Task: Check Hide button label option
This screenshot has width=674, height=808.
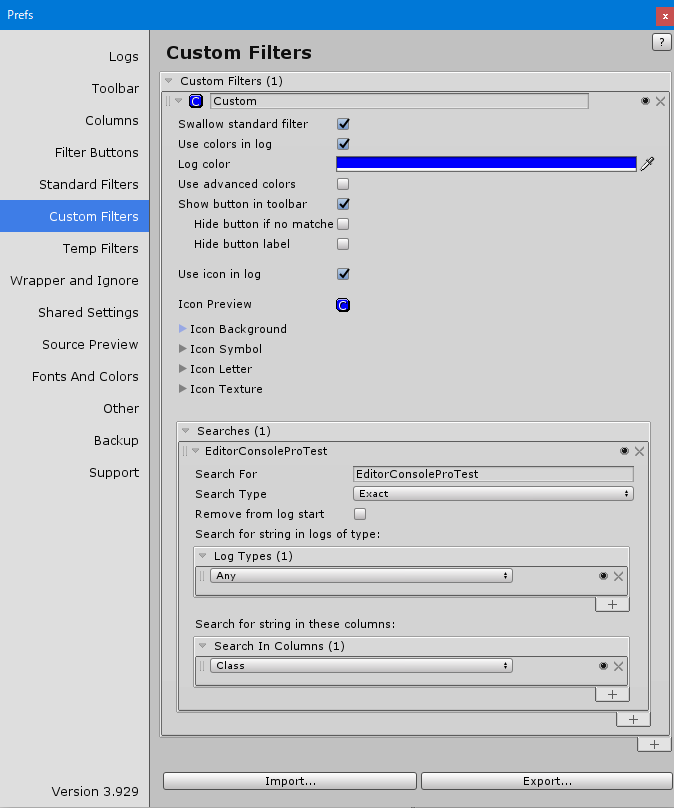Action: [x=343, y=244]
